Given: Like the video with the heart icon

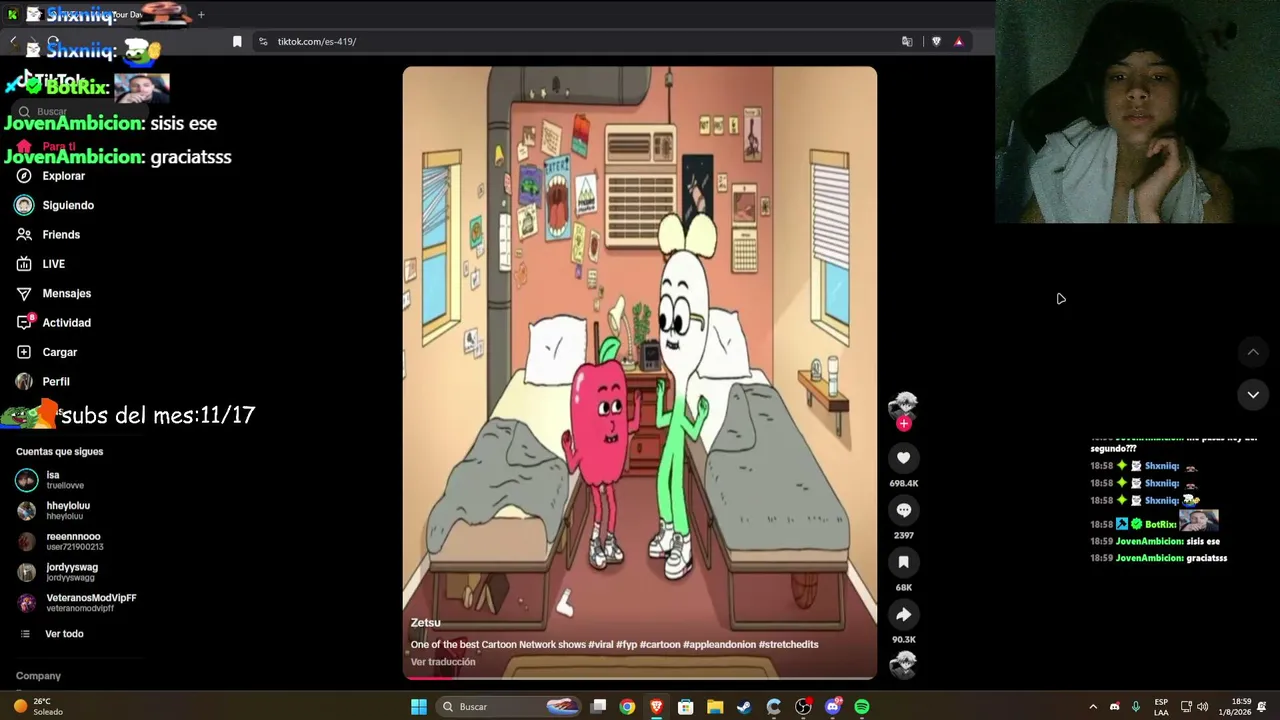Looking at the screenshot, I should pos(903,458).
